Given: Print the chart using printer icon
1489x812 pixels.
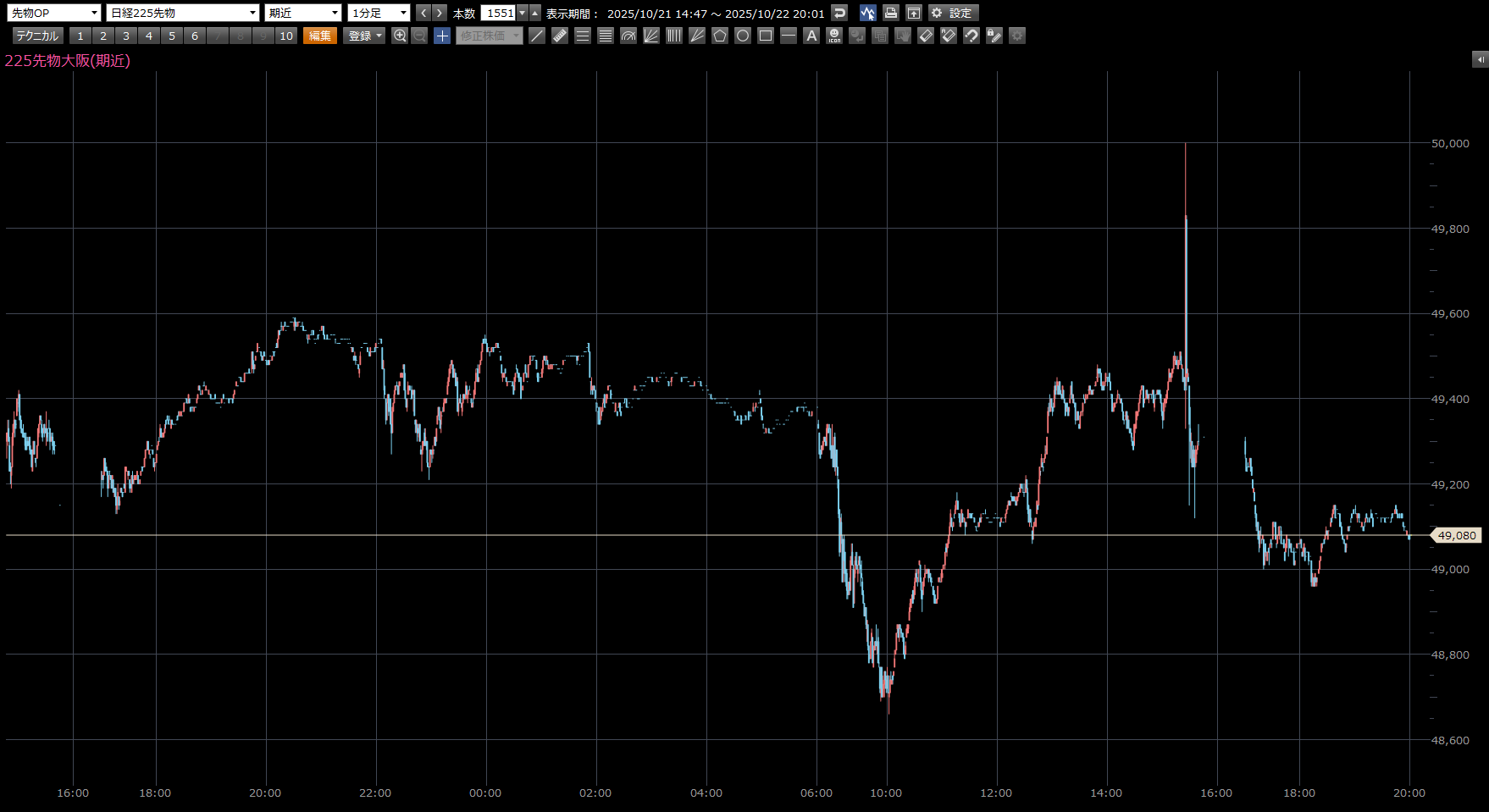Looking at the screenshot, I should click(891, 13).
